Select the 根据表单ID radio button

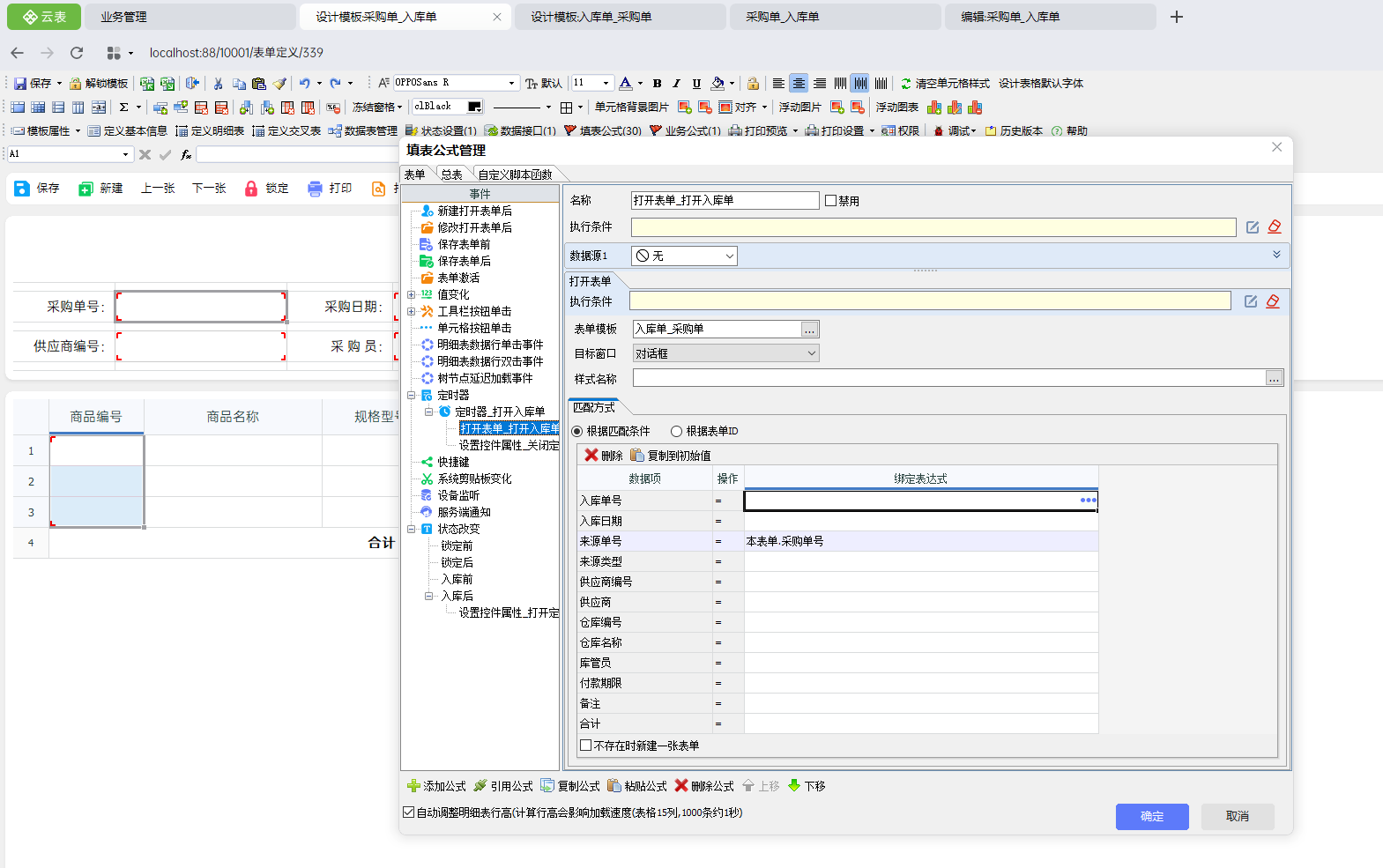click(x=676, y=432)
